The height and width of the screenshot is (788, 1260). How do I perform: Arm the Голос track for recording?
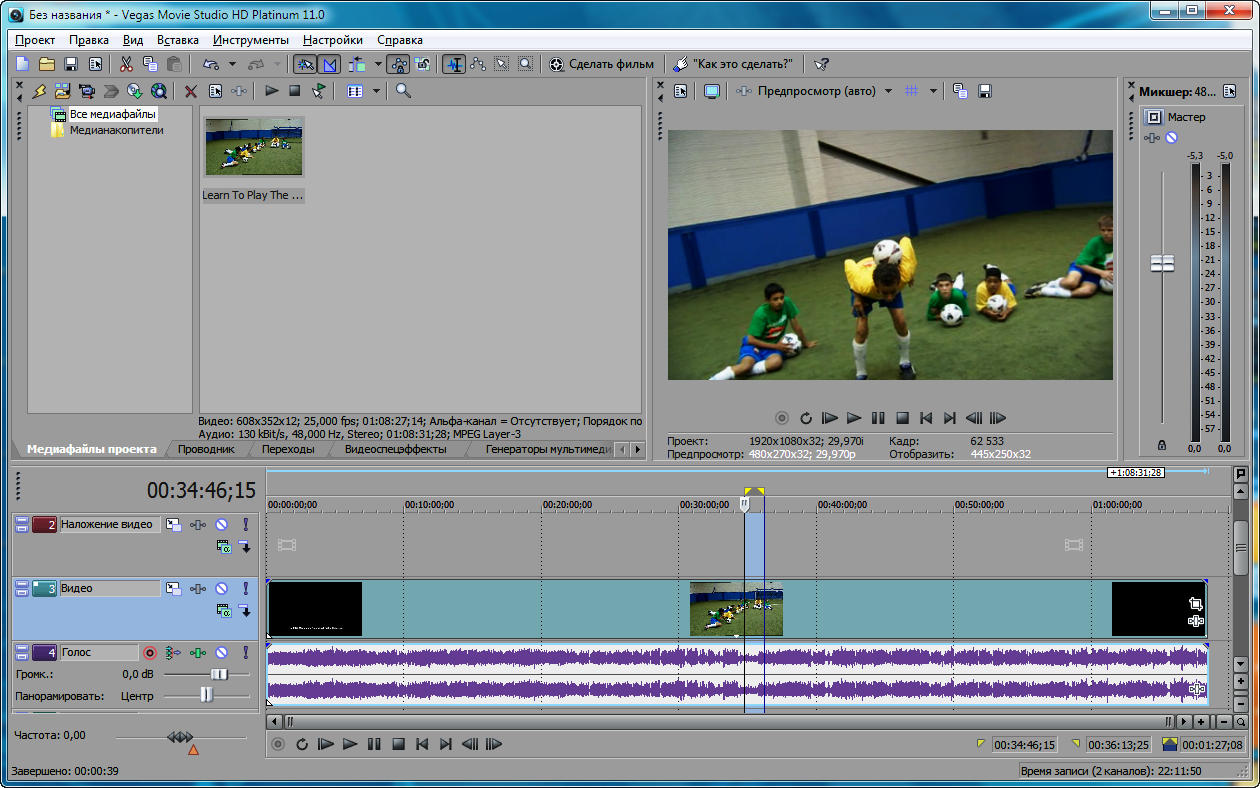150,653
